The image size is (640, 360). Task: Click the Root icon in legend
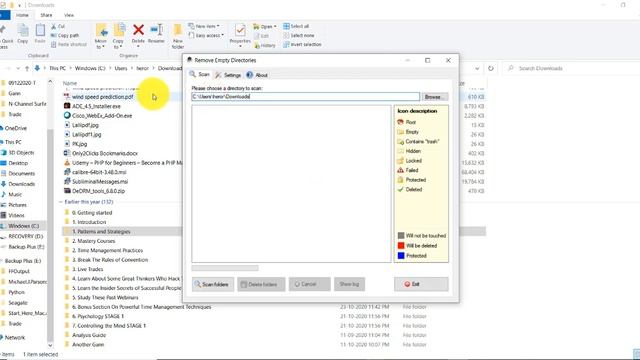pos(400,122)
